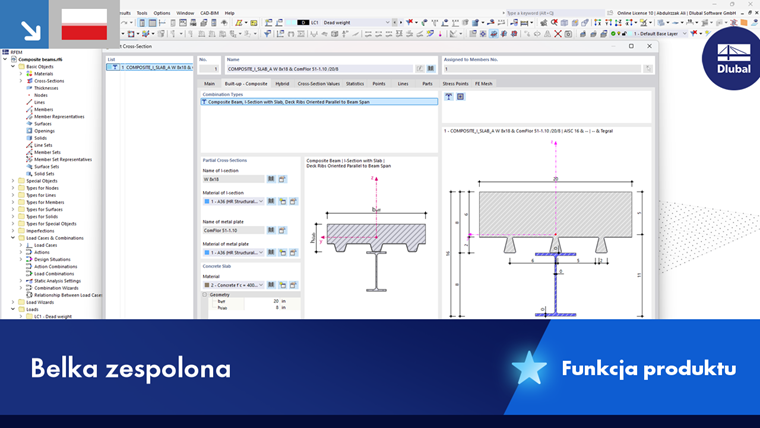The height and width of the screenshot is (428, 760).
Task: Click brown color swatch of concrete material
Action: [x=207, y=285]
